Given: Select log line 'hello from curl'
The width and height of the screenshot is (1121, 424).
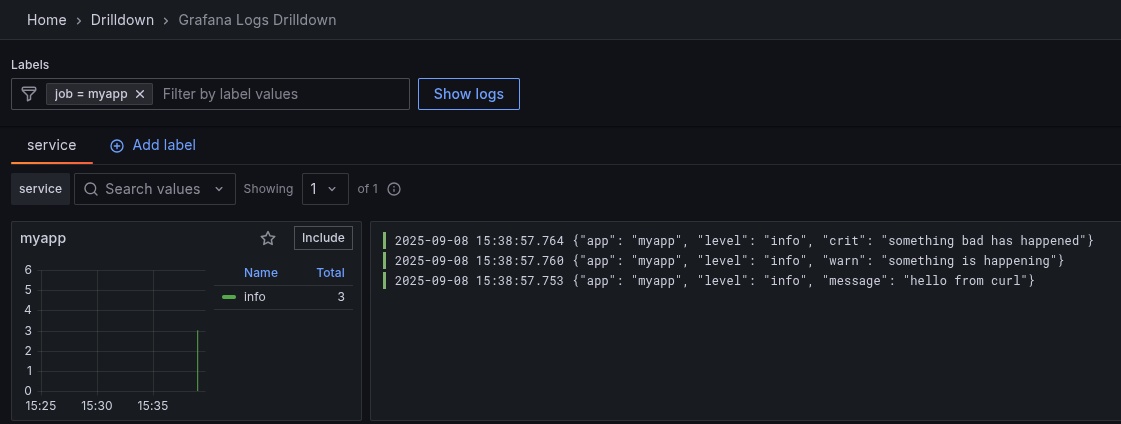Looking at the screenshot, I should (714, 280).
